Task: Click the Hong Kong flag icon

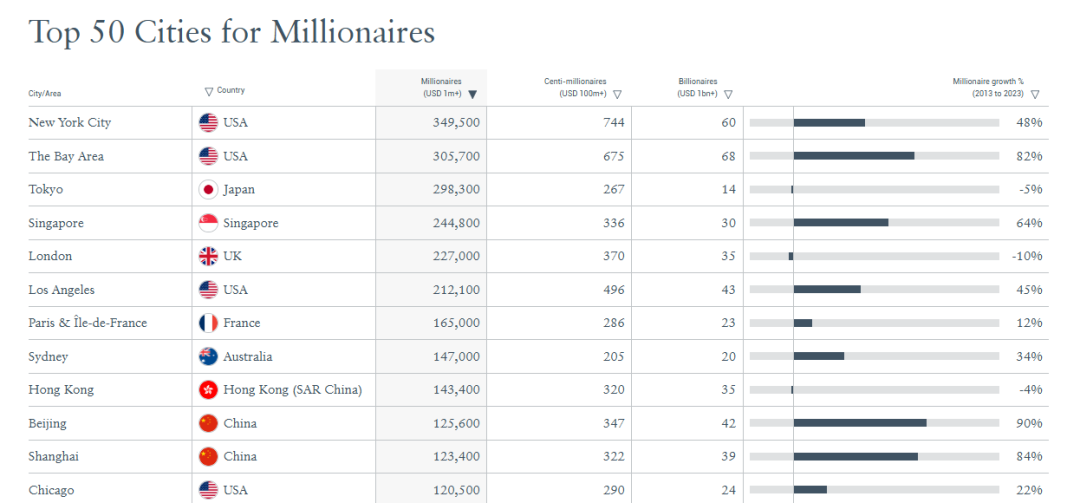Action: 208,390
